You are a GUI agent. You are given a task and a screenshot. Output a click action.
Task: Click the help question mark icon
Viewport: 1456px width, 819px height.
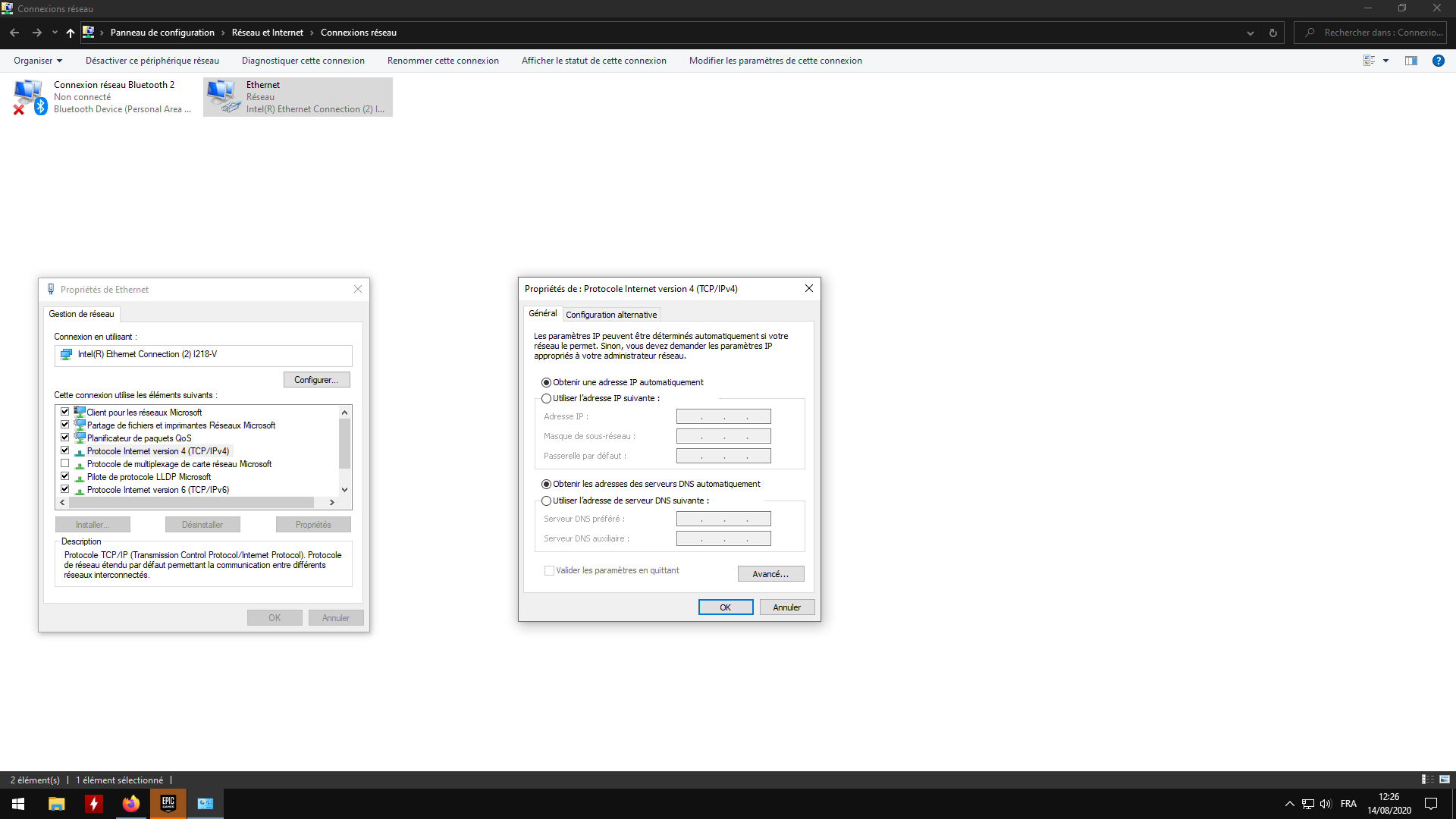(1438, 61)
